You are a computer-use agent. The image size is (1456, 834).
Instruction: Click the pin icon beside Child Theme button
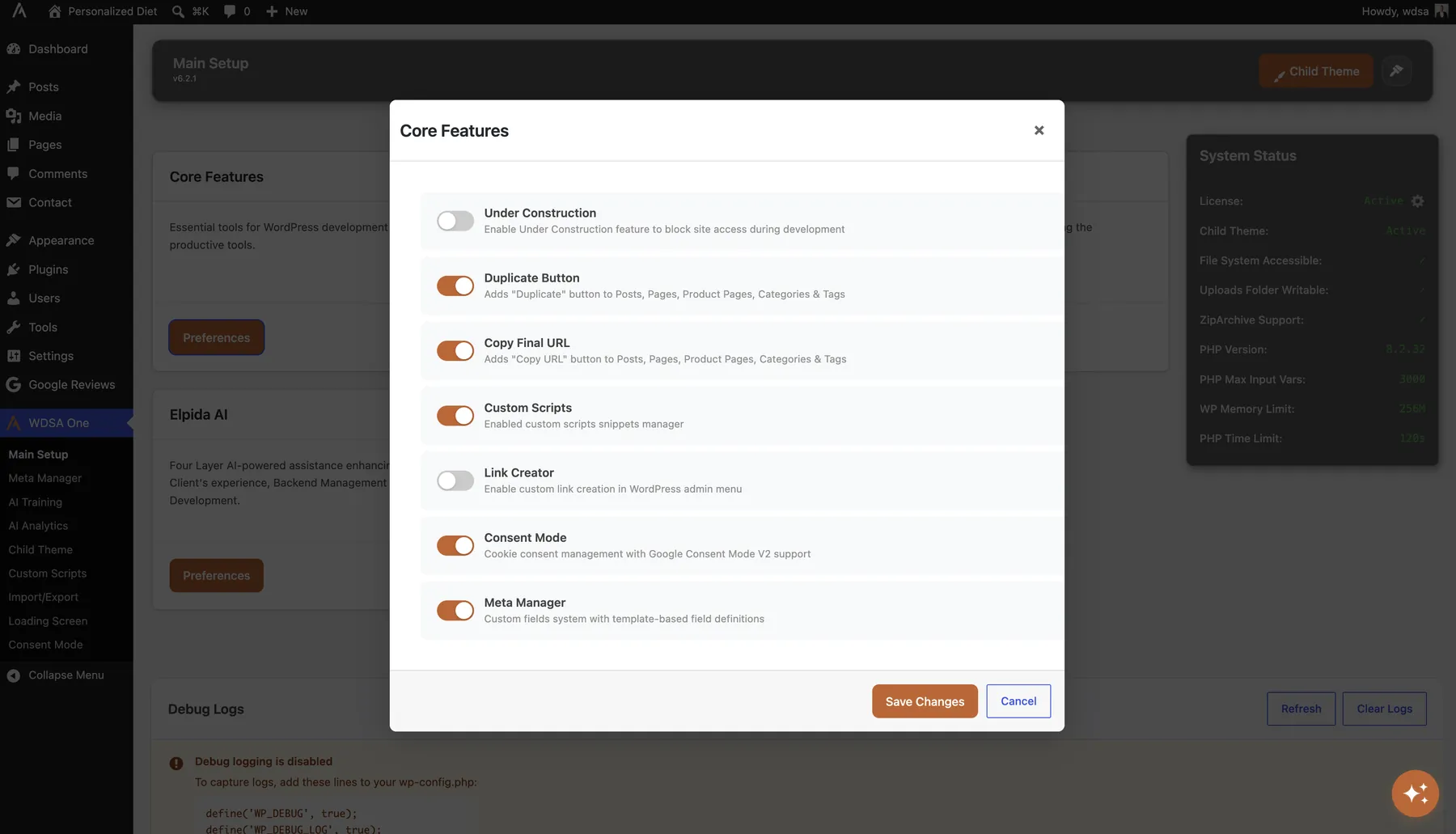pyautogui.click(x=1396, y=71)
